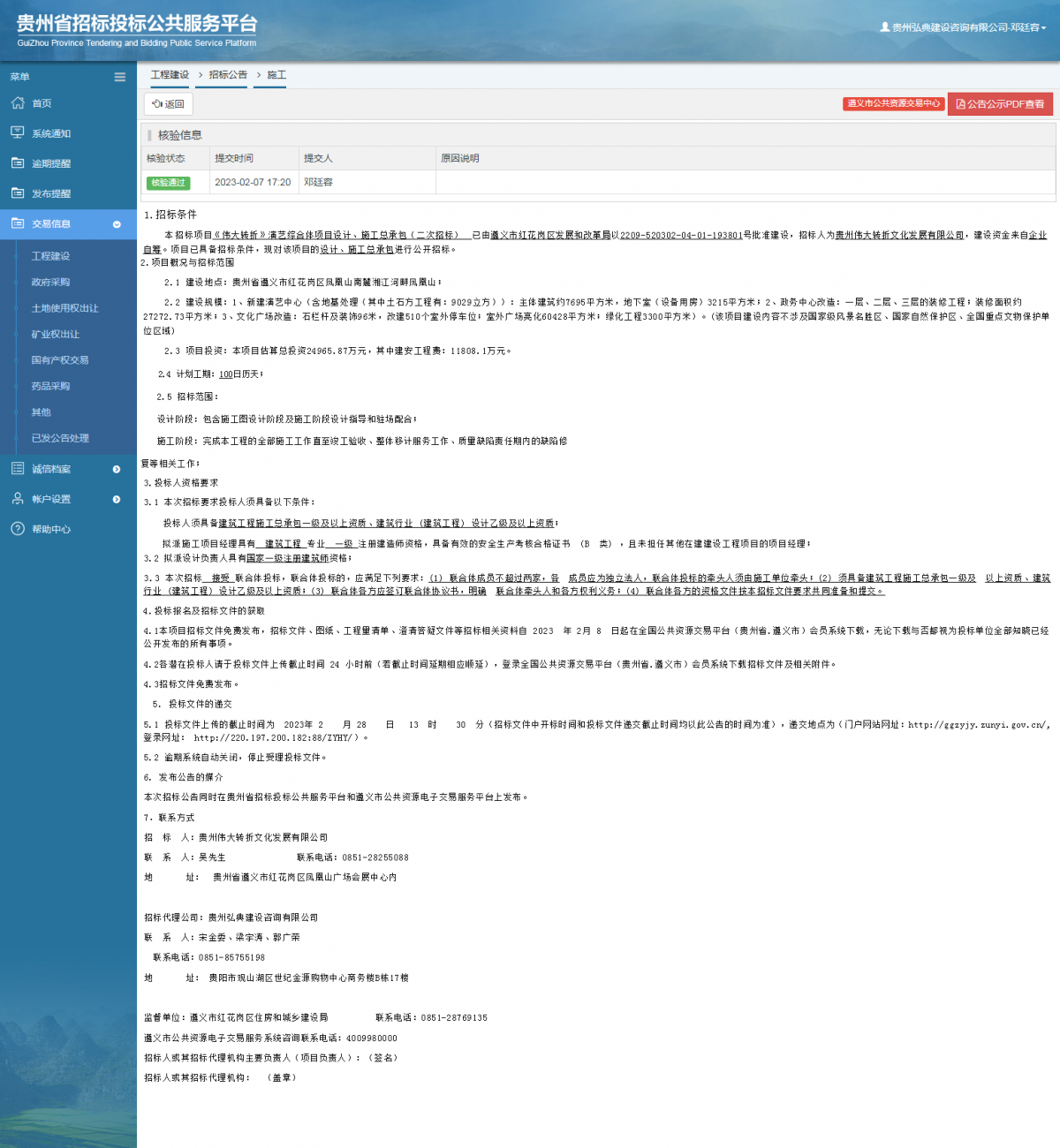The height and width of the screenshot is (1148, 1060).
Task: Collapse the 交易信息 submenu chevron
Action: click(117, 223)
